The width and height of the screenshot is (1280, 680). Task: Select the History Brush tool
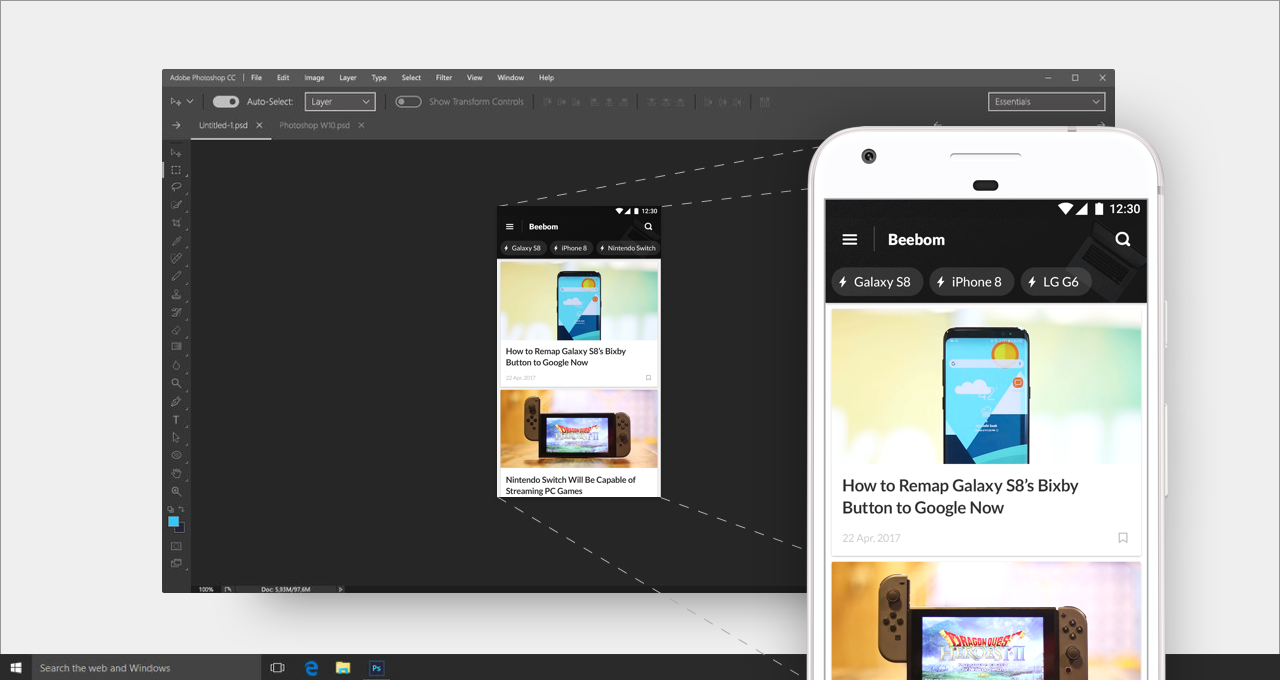pos(176,312)
